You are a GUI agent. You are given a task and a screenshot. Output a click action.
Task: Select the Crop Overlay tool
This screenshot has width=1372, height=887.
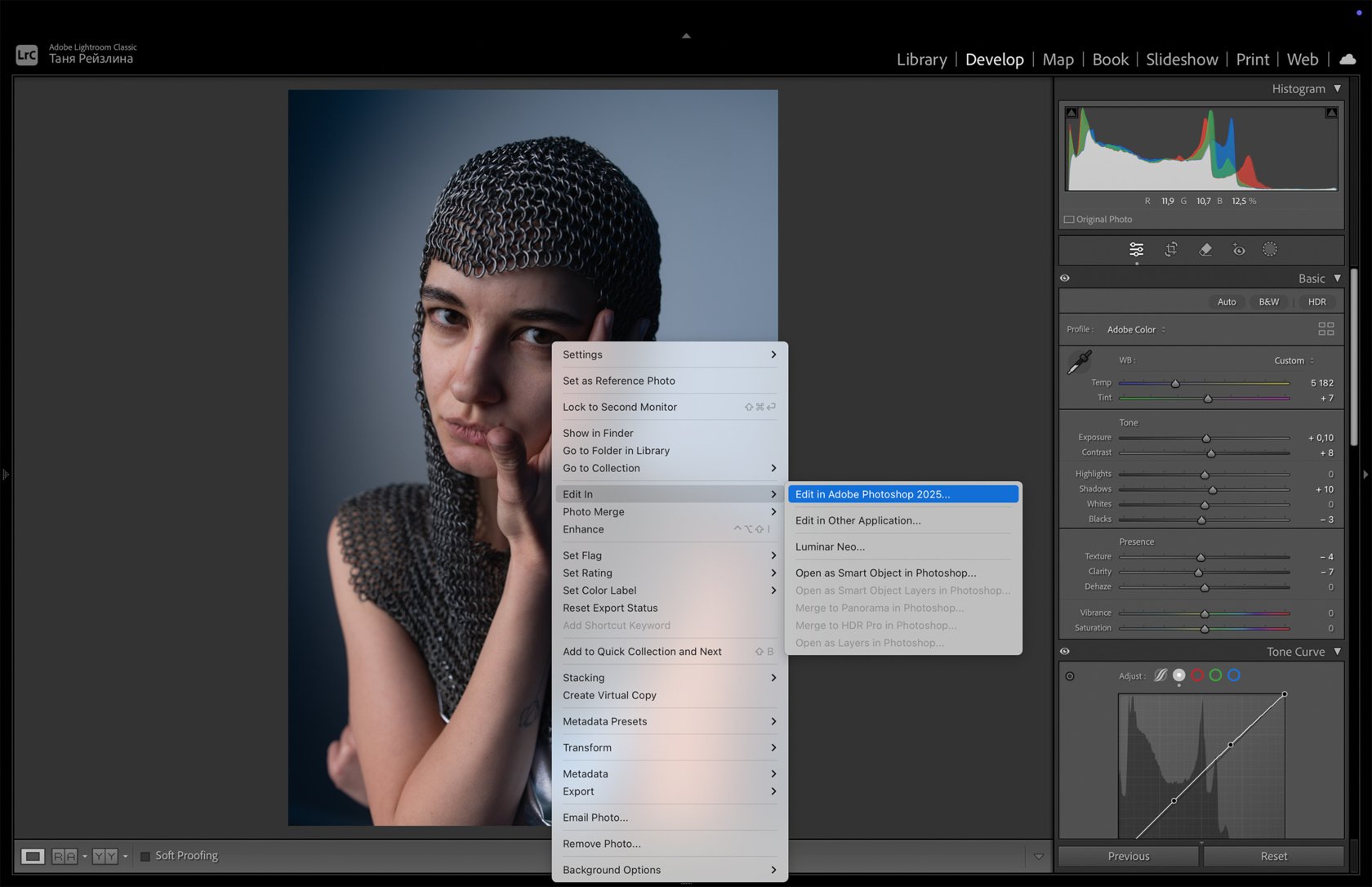[x=1171, y=250]
